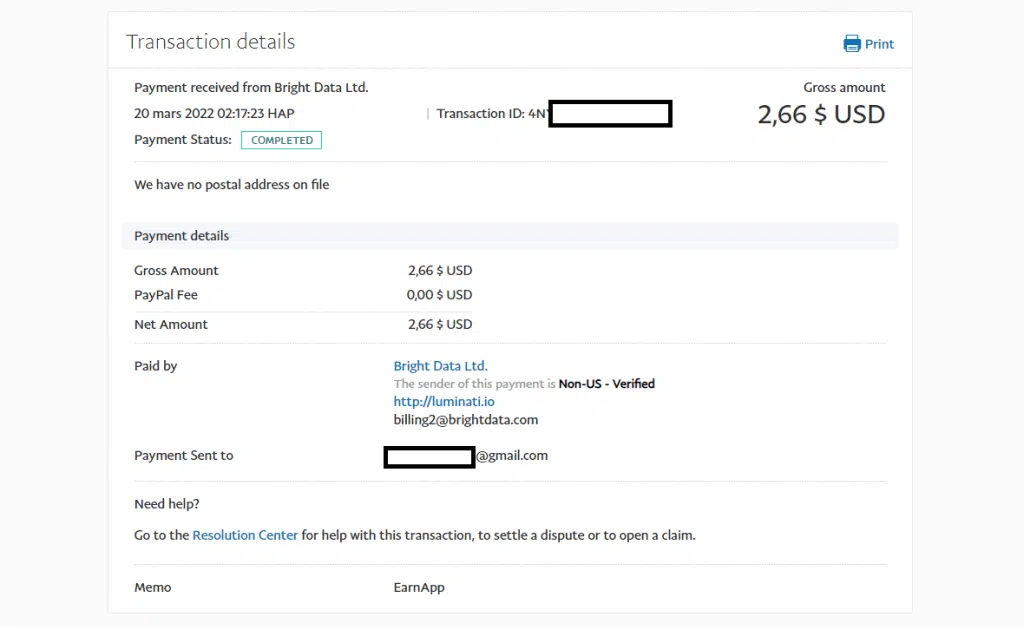Open the Bright Data Ltd. payer link
Screen dimensions: 1024x630
pyautogui.click(x=440, y=366)
